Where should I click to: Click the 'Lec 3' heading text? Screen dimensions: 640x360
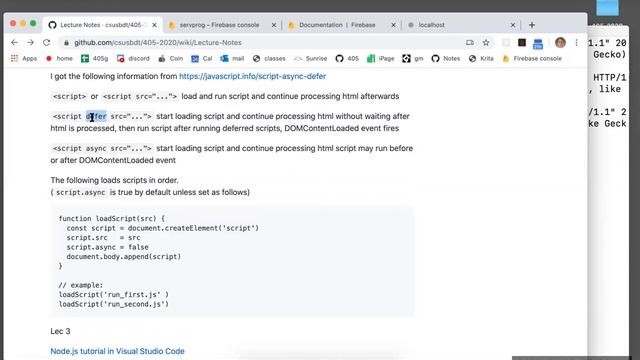pos(60,331)
